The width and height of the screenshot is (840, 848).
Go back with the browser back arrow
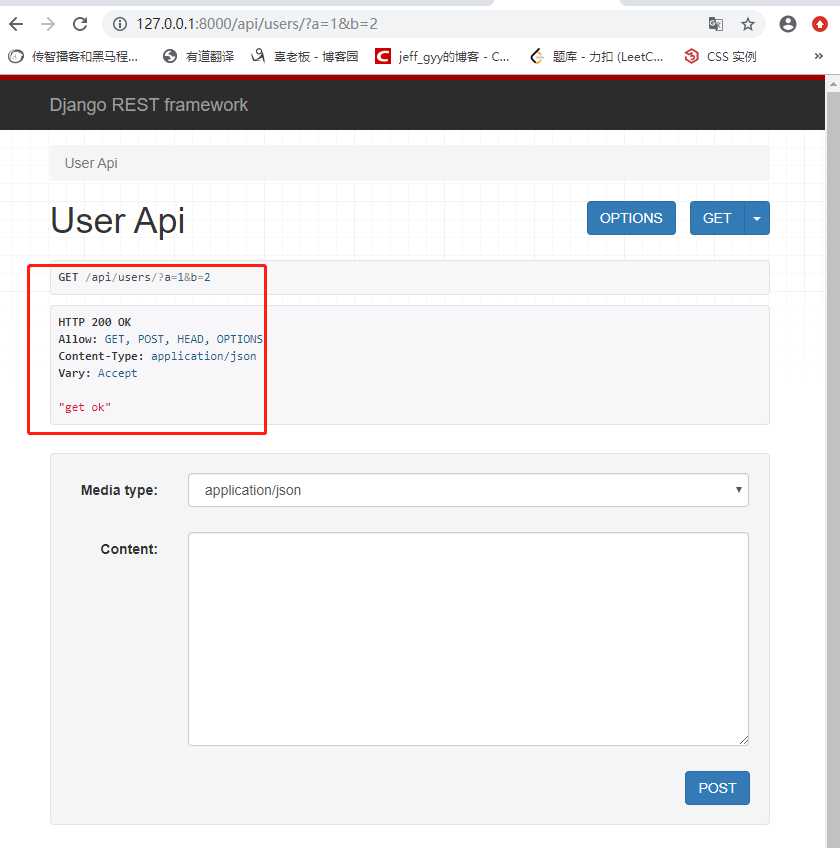pos(16,24)
